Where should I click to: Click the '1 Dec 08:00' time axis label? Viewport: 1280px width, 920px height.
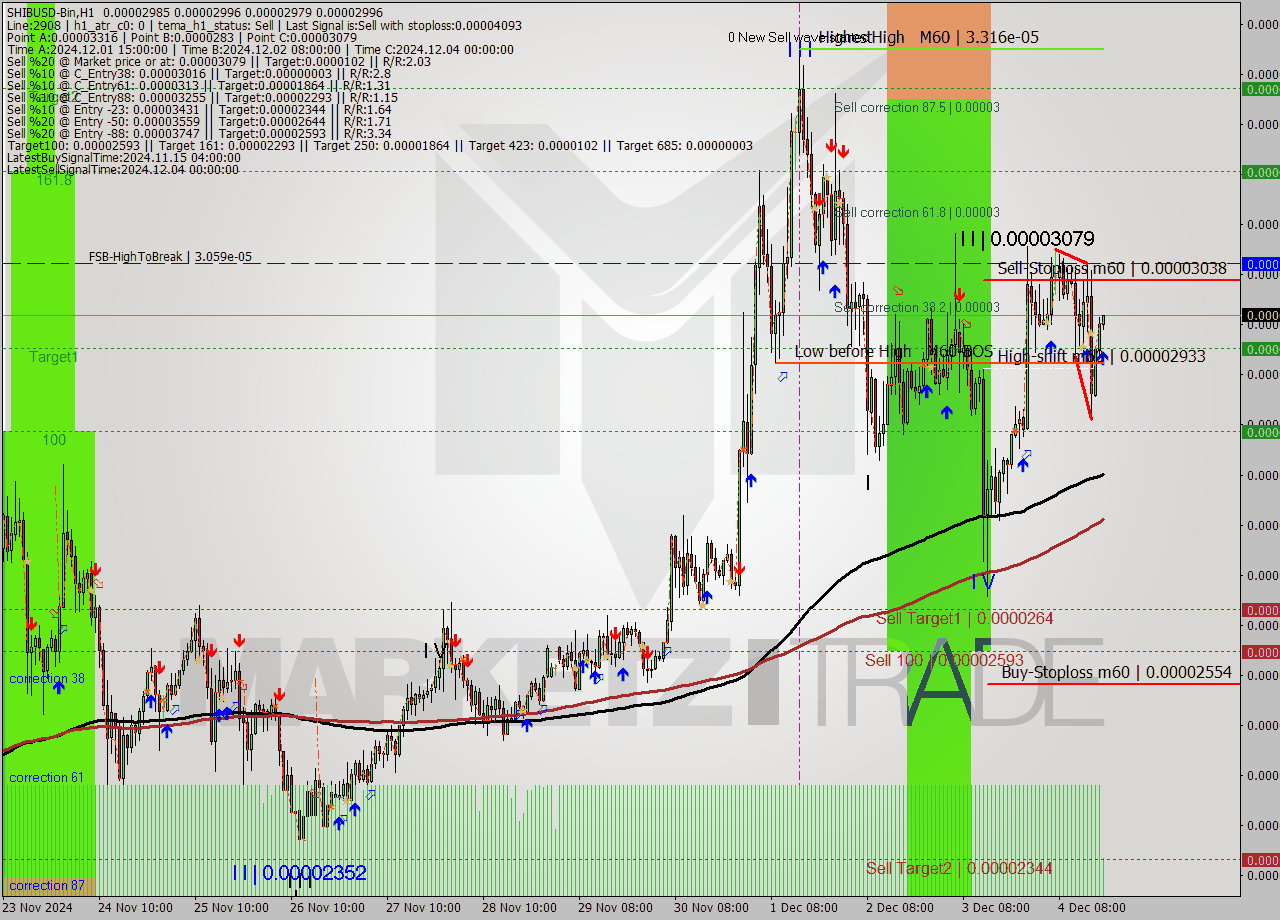[x=804, y=908]
